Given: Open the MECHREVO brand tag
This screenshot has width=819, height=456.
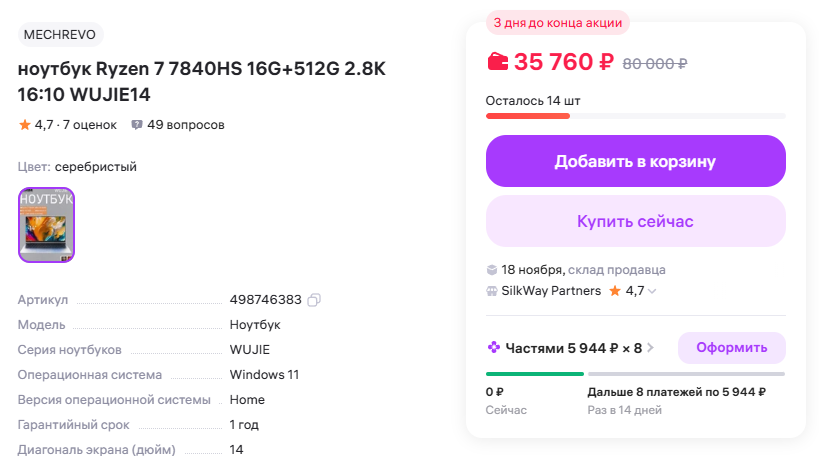Looking at the screenshot, I should (61, 34).
